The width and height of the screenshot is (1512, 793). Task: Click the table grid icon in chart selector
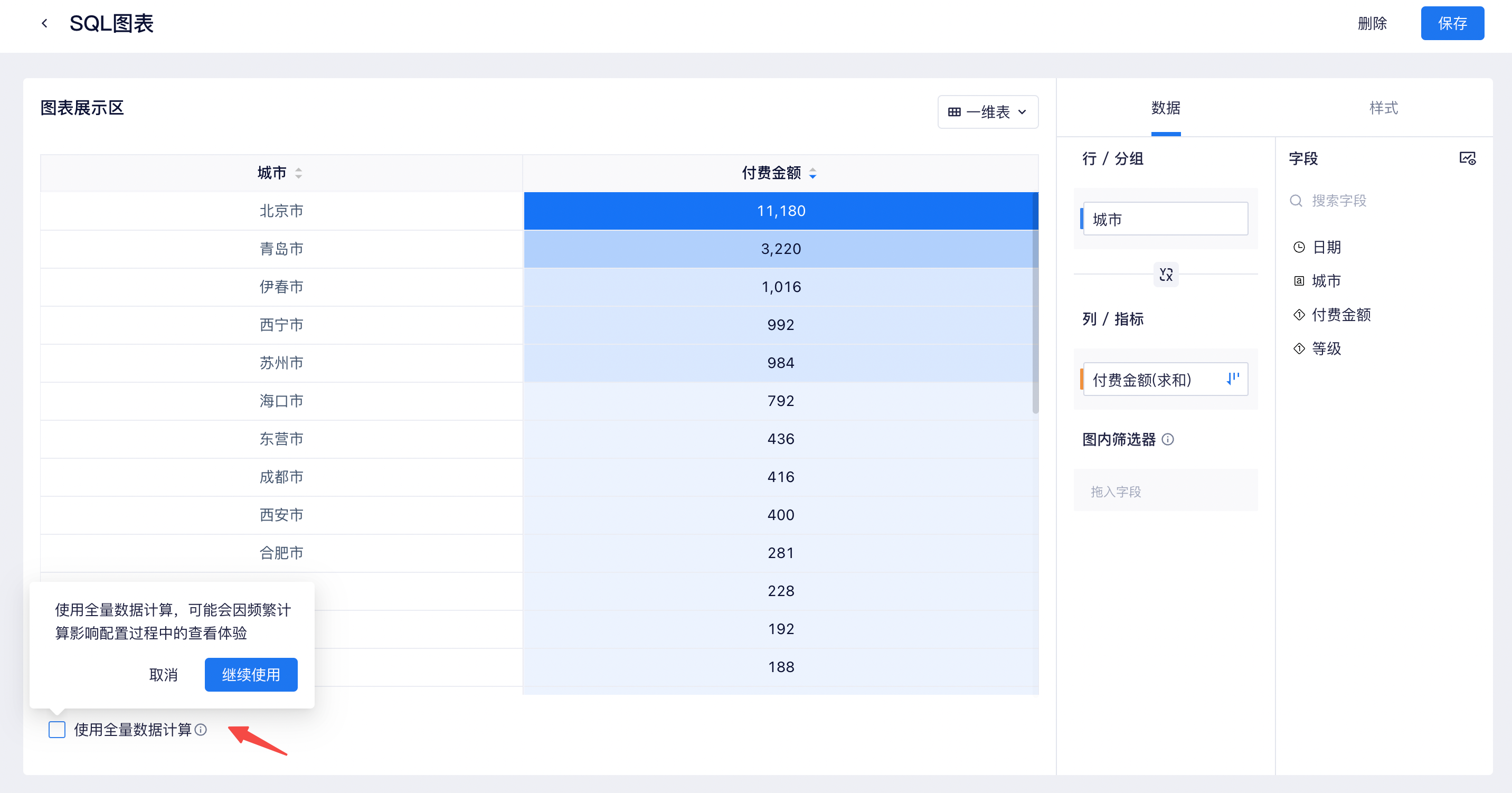(955, 112)
